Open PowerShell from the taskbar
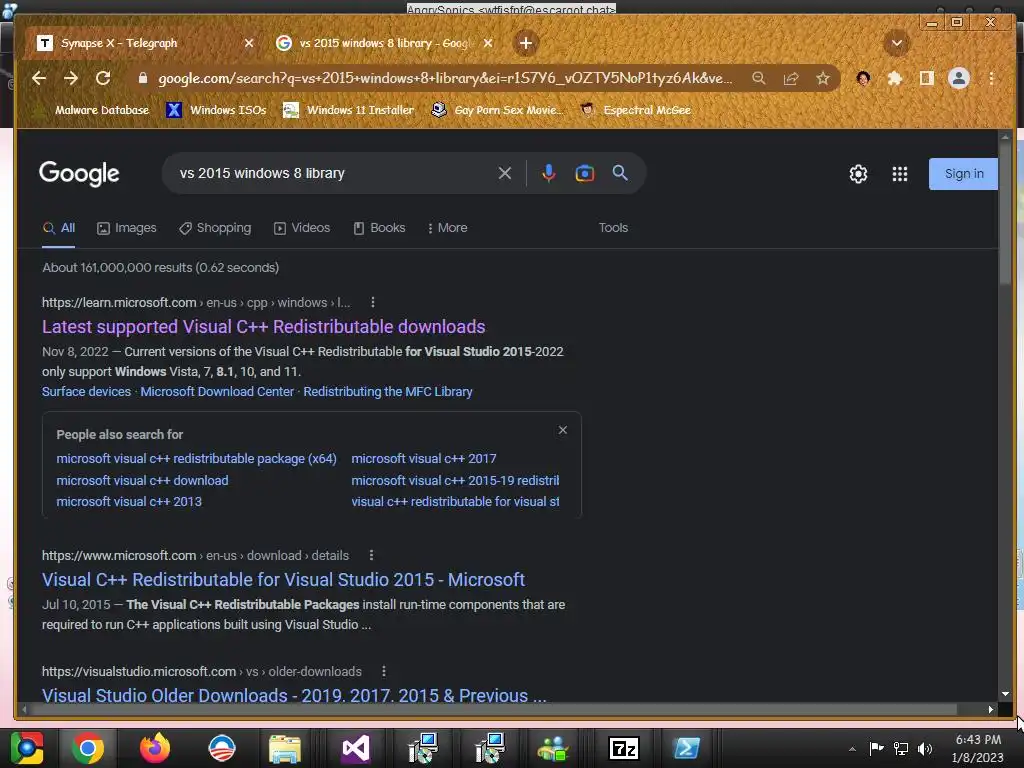Image resolution: width=1024 pixels, height=768 pixels. [x=687, y=748]
